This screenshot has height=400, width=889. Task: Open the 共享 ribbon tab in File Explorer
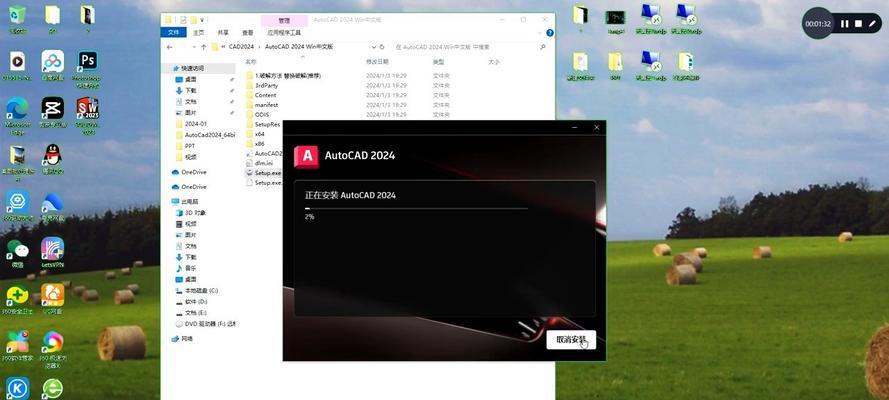(223, 32)
